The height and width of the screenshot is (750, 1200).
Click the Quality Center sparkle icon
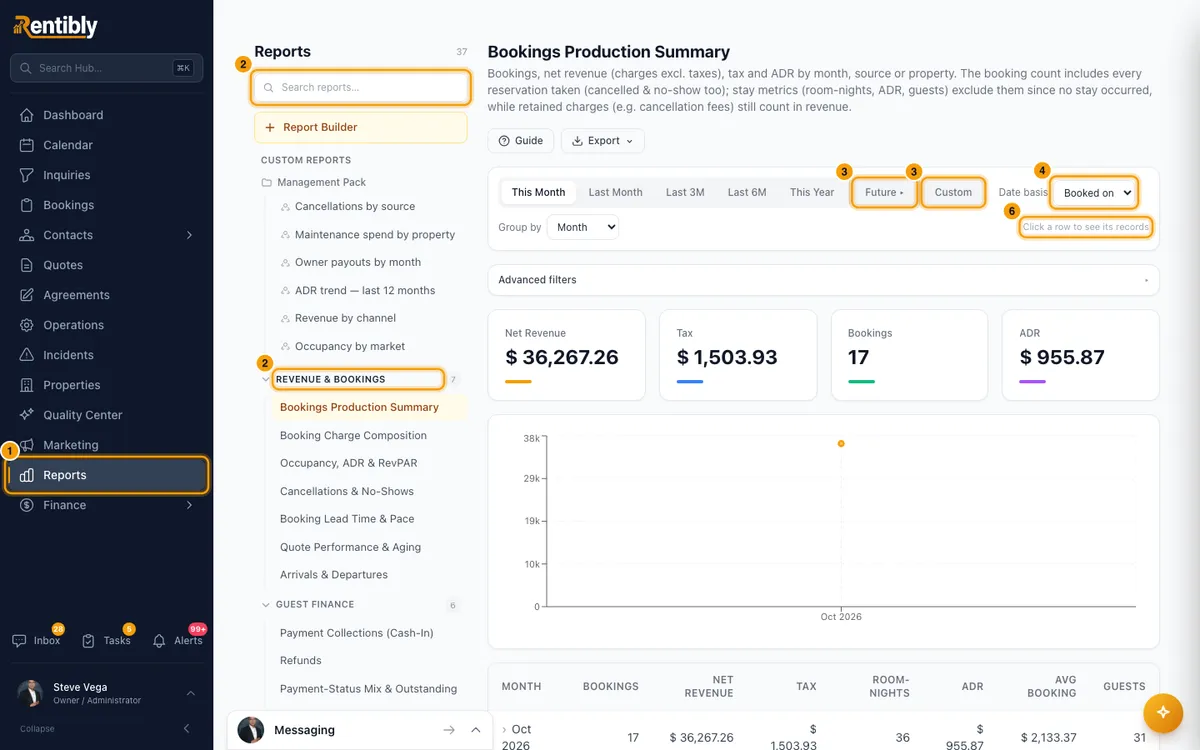27,415
